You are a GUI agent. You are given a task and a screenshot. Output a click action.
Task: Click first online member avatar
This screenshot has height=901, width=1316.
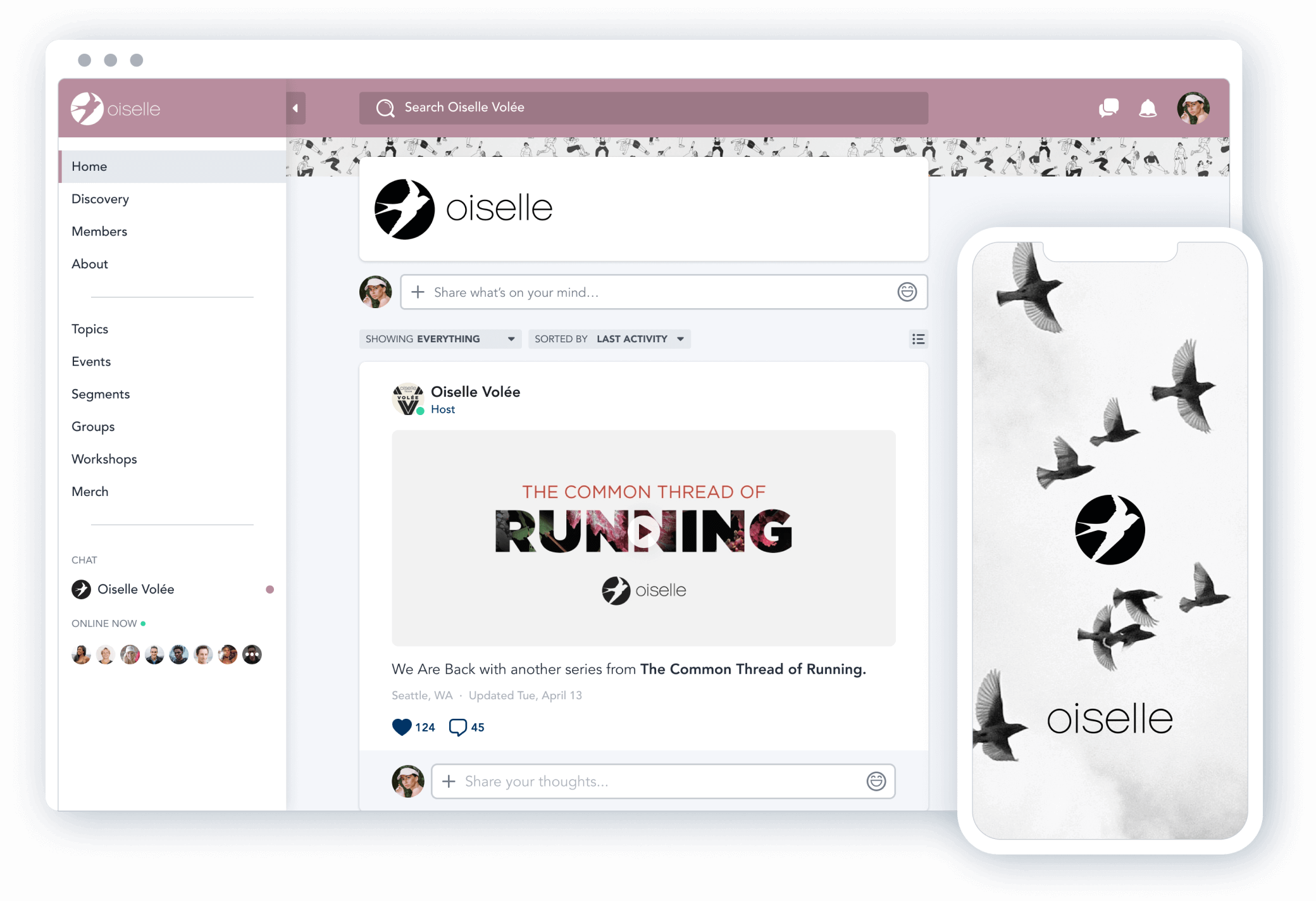click(x=81, y=654)
